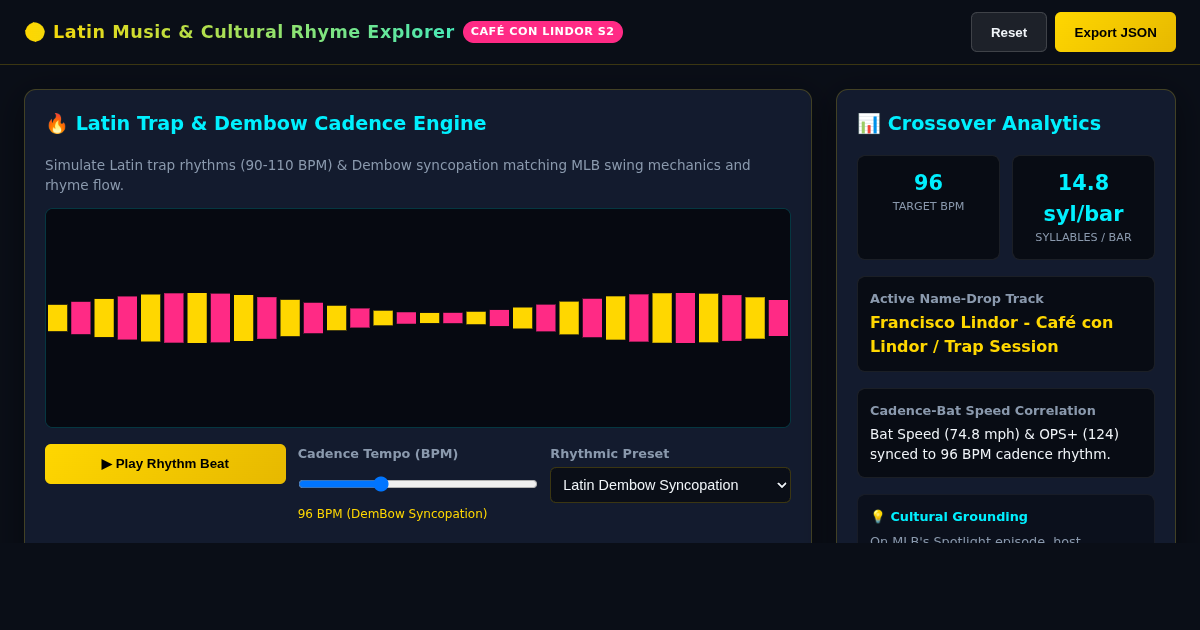Click the Cadence-Bat Speed Correlation label
This screenshot has height=630, width=1200.
pyautogui.click(x=983, y=410)
